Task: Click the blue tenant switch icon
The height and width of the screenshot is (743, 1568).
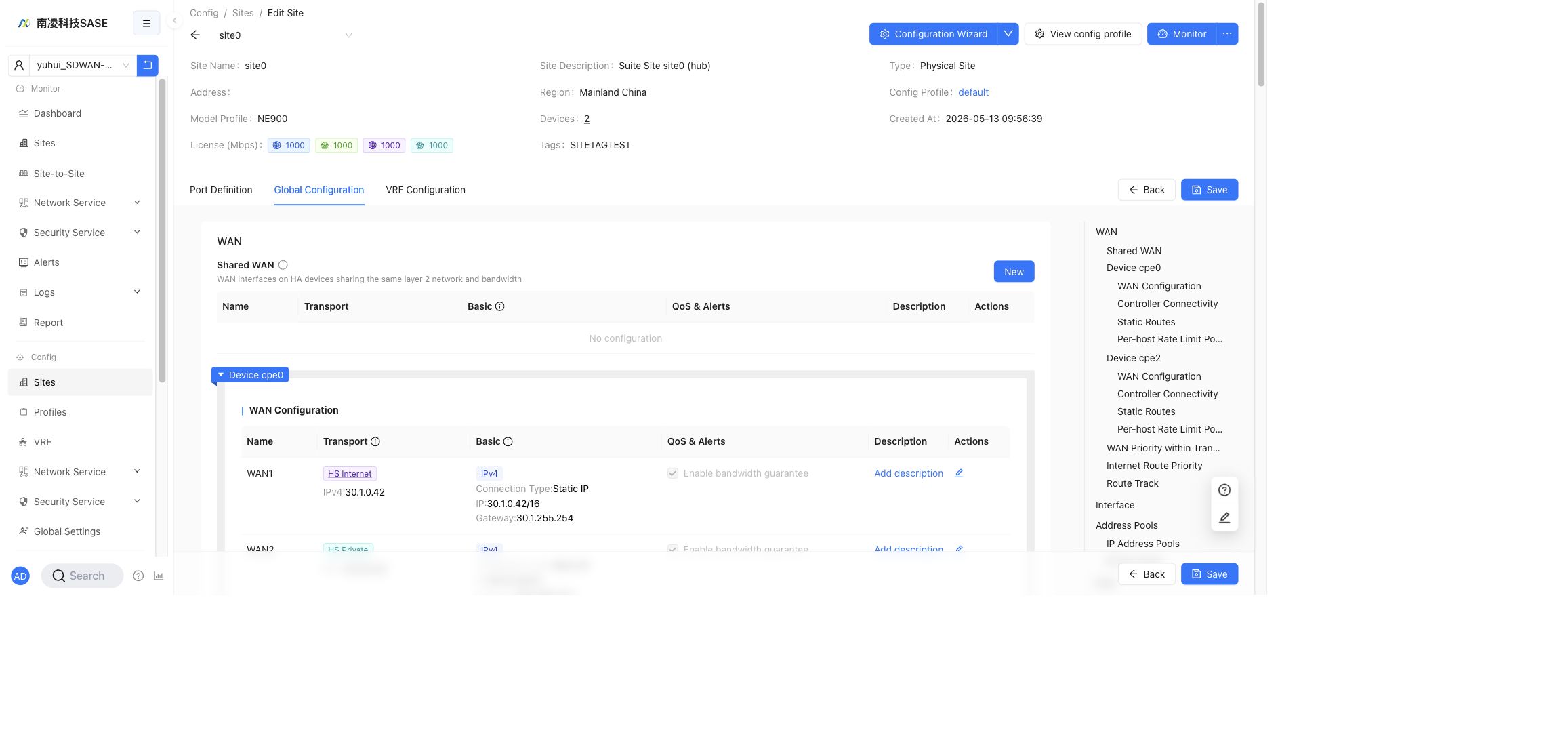Action: 147,65
